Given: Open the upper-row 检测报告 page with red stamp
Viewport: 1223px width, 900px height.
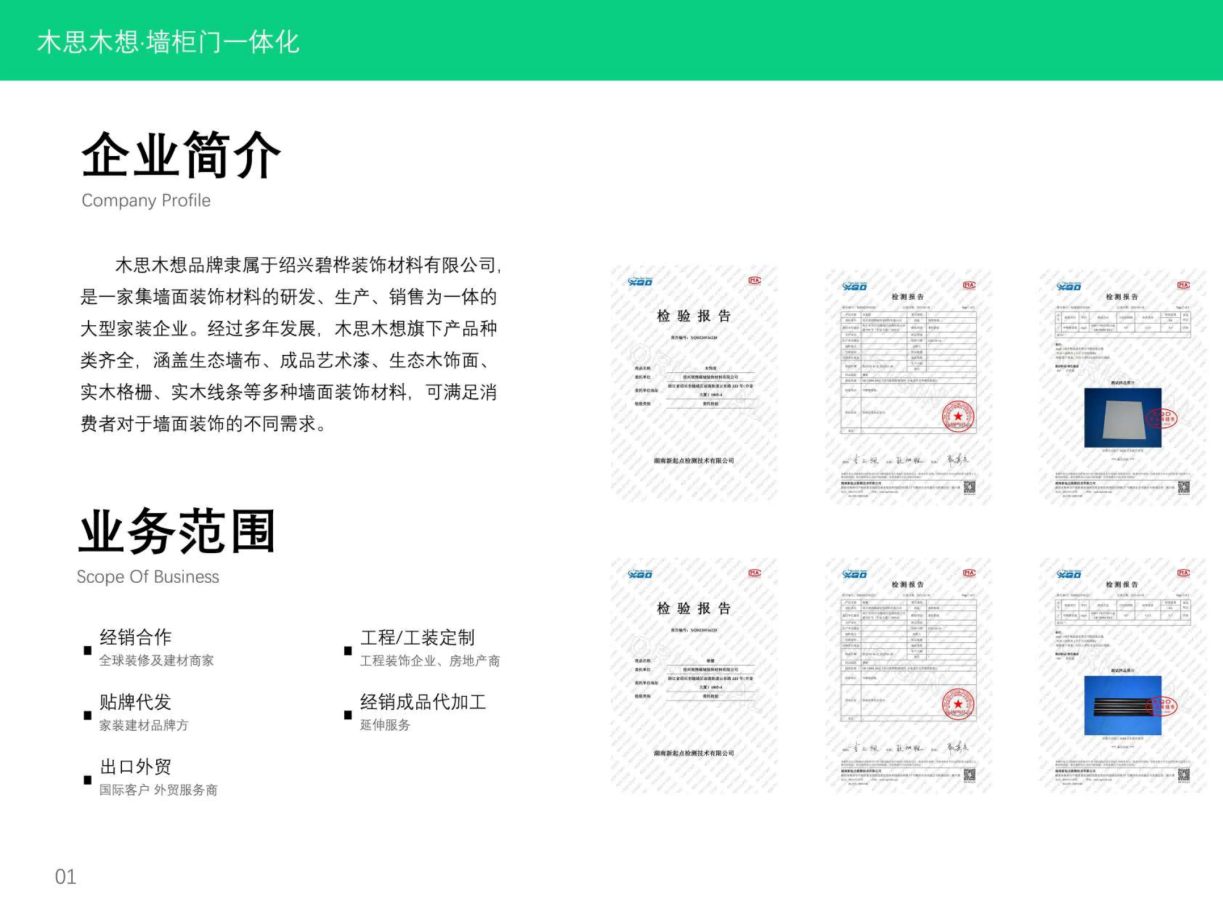Looking at the screenshot, I should (908, 385).
